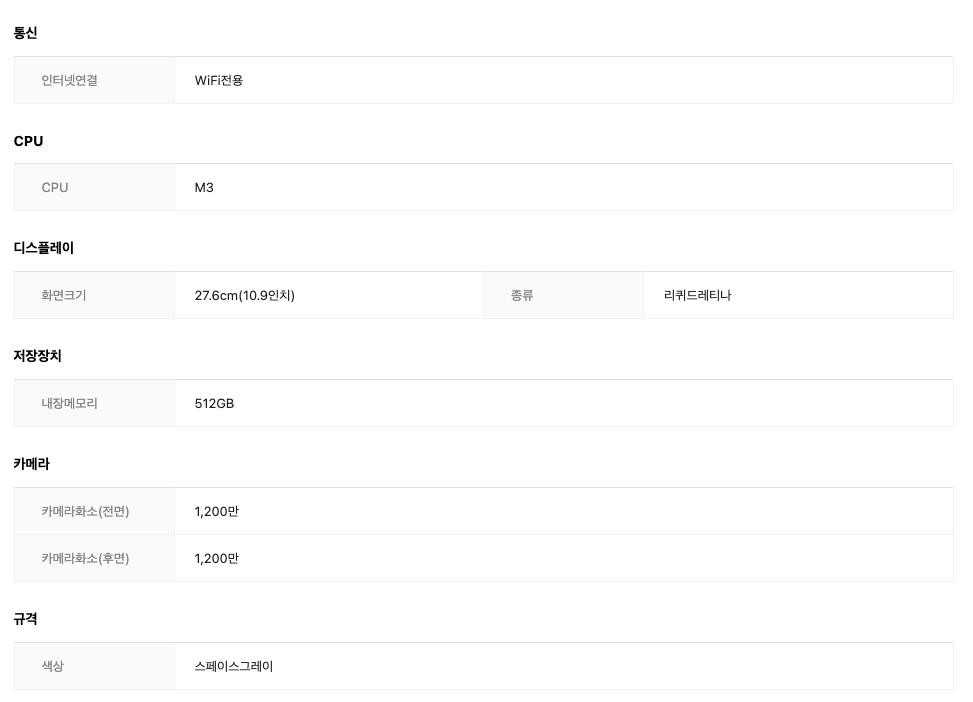973x702 pixels.
Task: Click the 규격 section heading
Action: tap(26, 619)
